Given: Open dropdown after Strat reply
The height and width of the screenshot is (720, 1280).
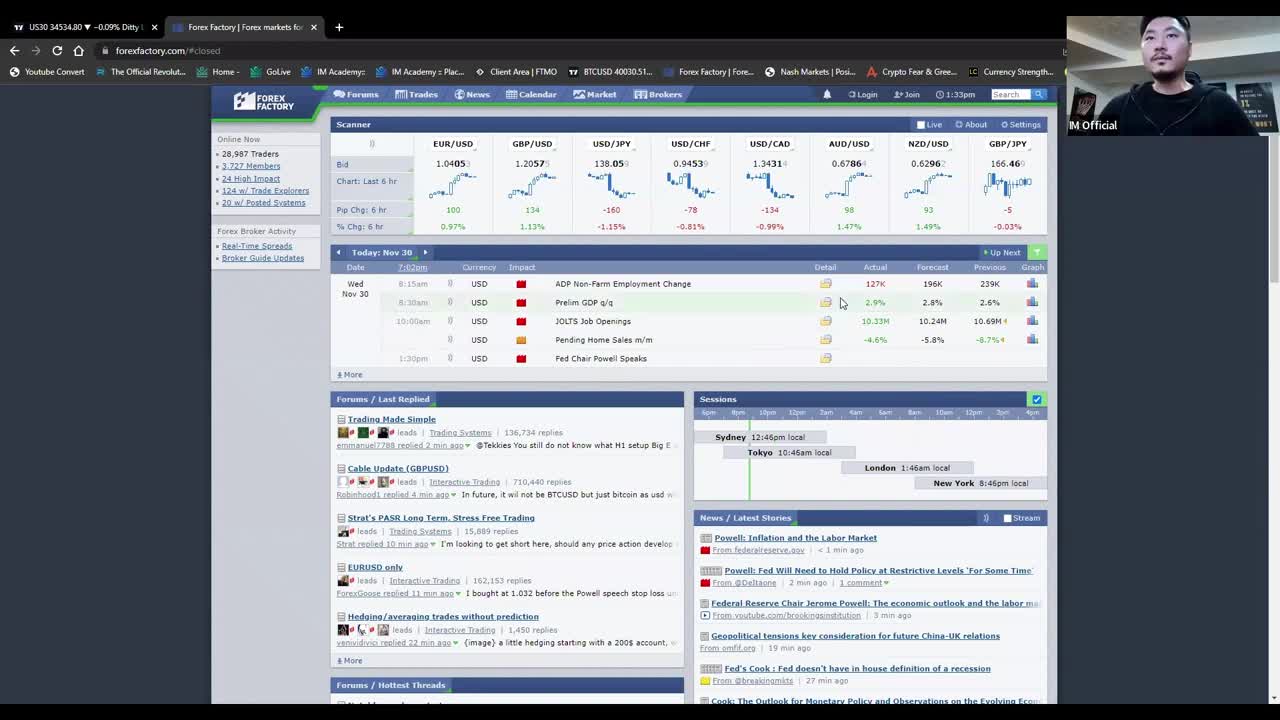Looking at the screenshot, I should coord(434,544).
